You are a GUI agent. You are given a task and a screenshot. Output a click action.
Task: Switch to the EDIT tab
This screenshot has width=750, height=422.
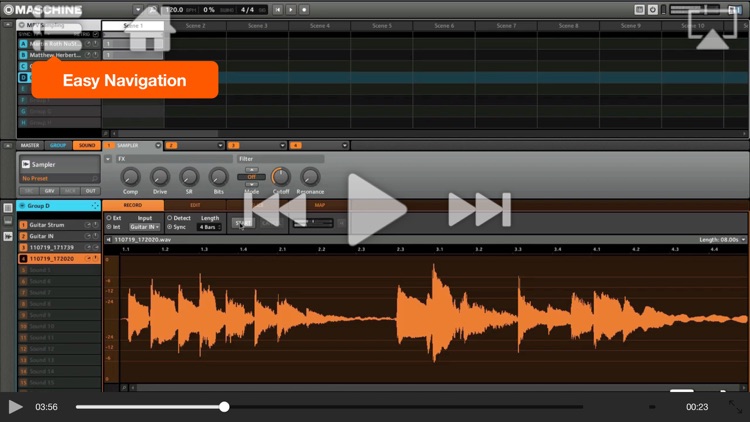pos(195,205)
